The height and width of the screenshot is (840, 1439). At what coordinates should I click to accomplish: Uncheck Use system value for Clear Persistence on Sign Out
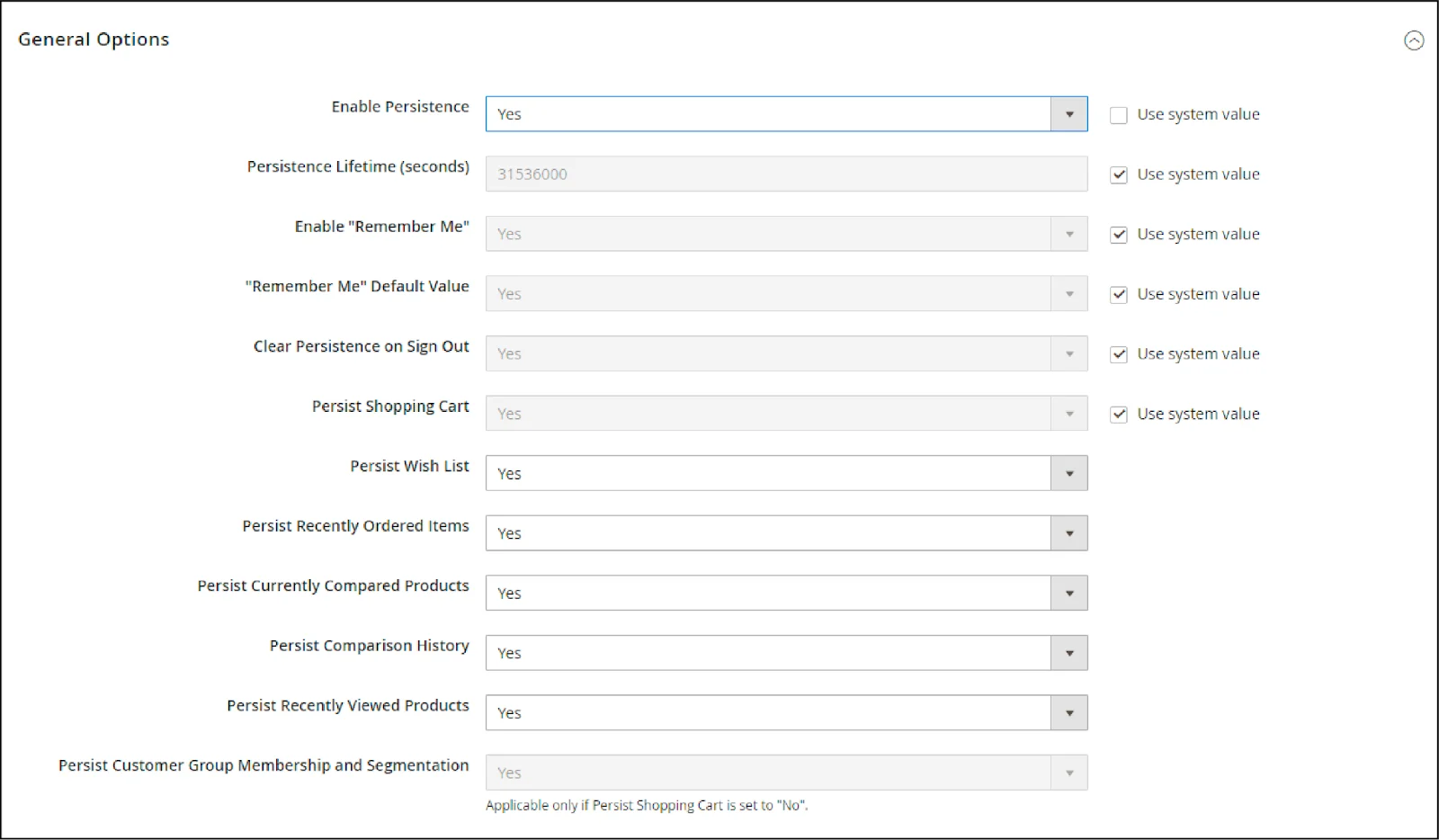(x=1119, y=354)
